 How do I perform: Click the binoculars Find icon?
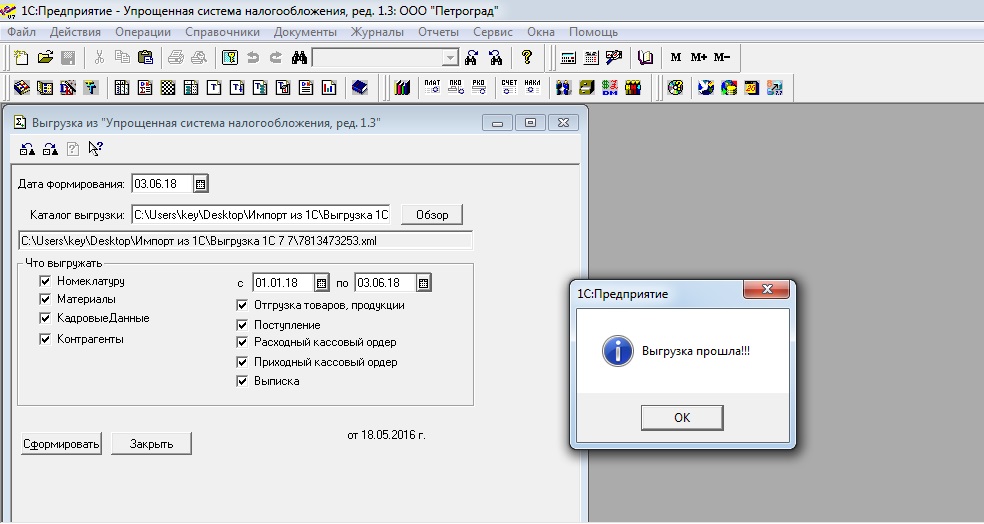tap(298, 57)
